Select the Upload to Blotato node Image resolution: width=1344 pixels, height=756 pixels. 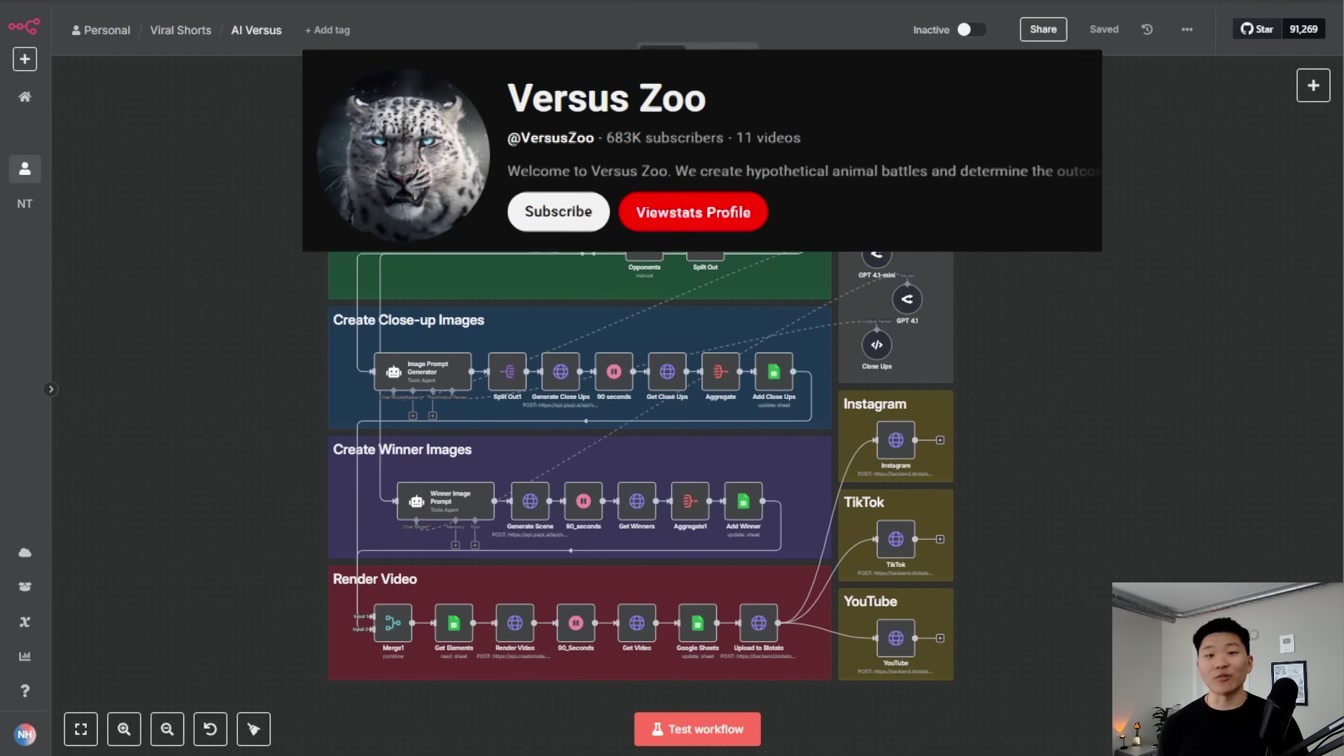coord(758,623)
